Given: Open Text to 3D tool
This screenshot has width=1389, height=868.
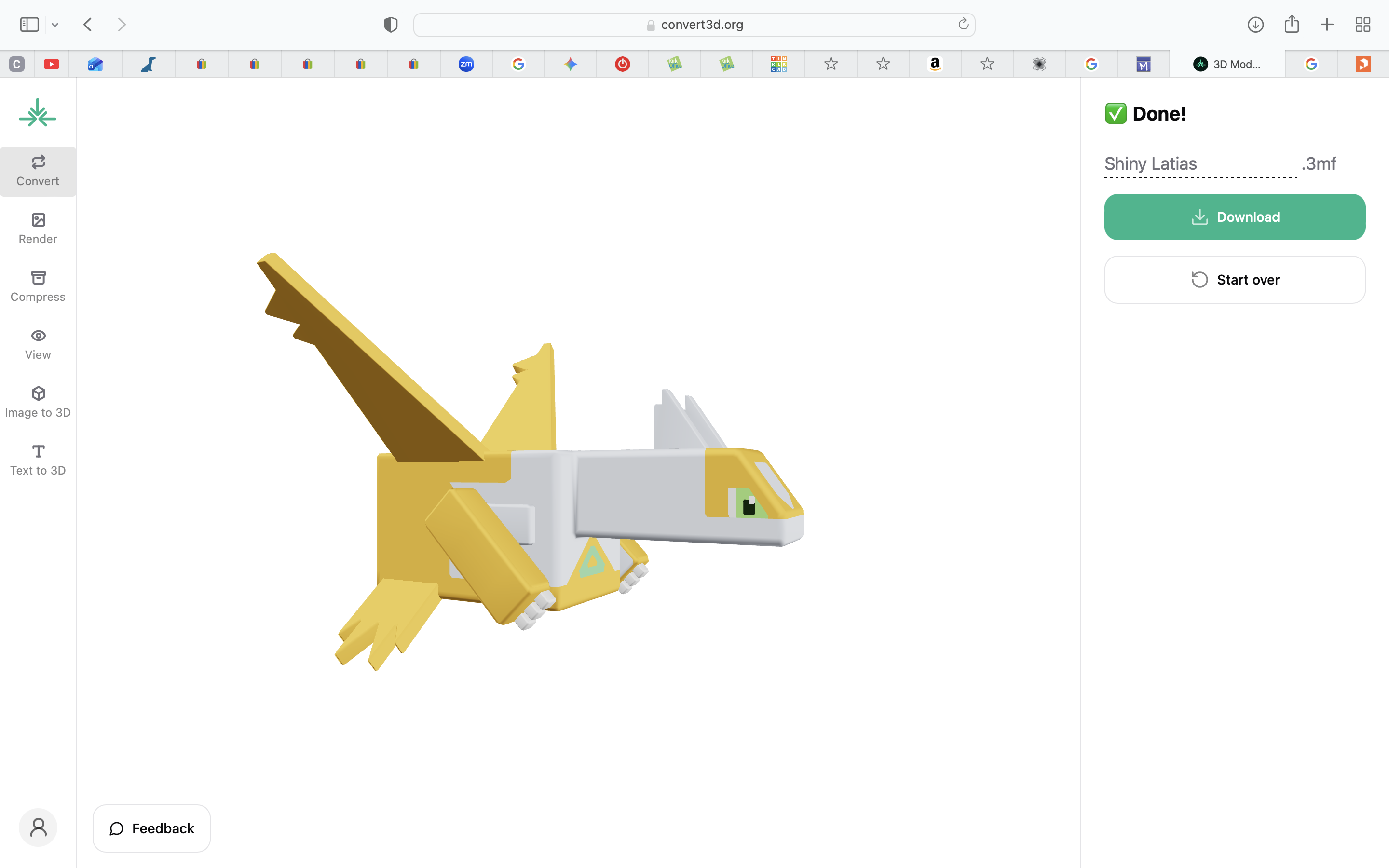Looking at the screenshot, I should coord(38,461).
